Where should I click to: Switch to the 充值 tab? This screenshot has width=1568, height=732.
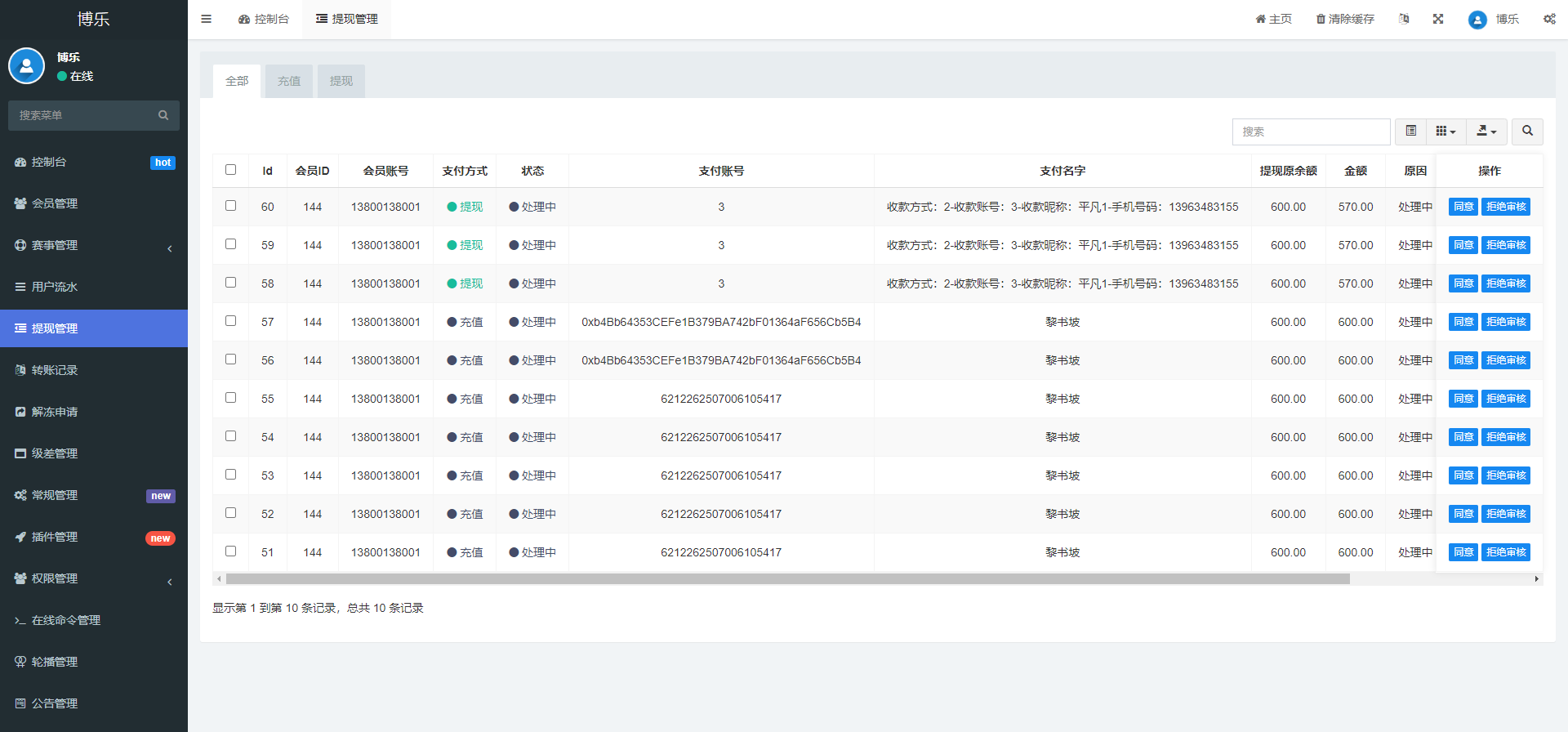pos(289,81)
